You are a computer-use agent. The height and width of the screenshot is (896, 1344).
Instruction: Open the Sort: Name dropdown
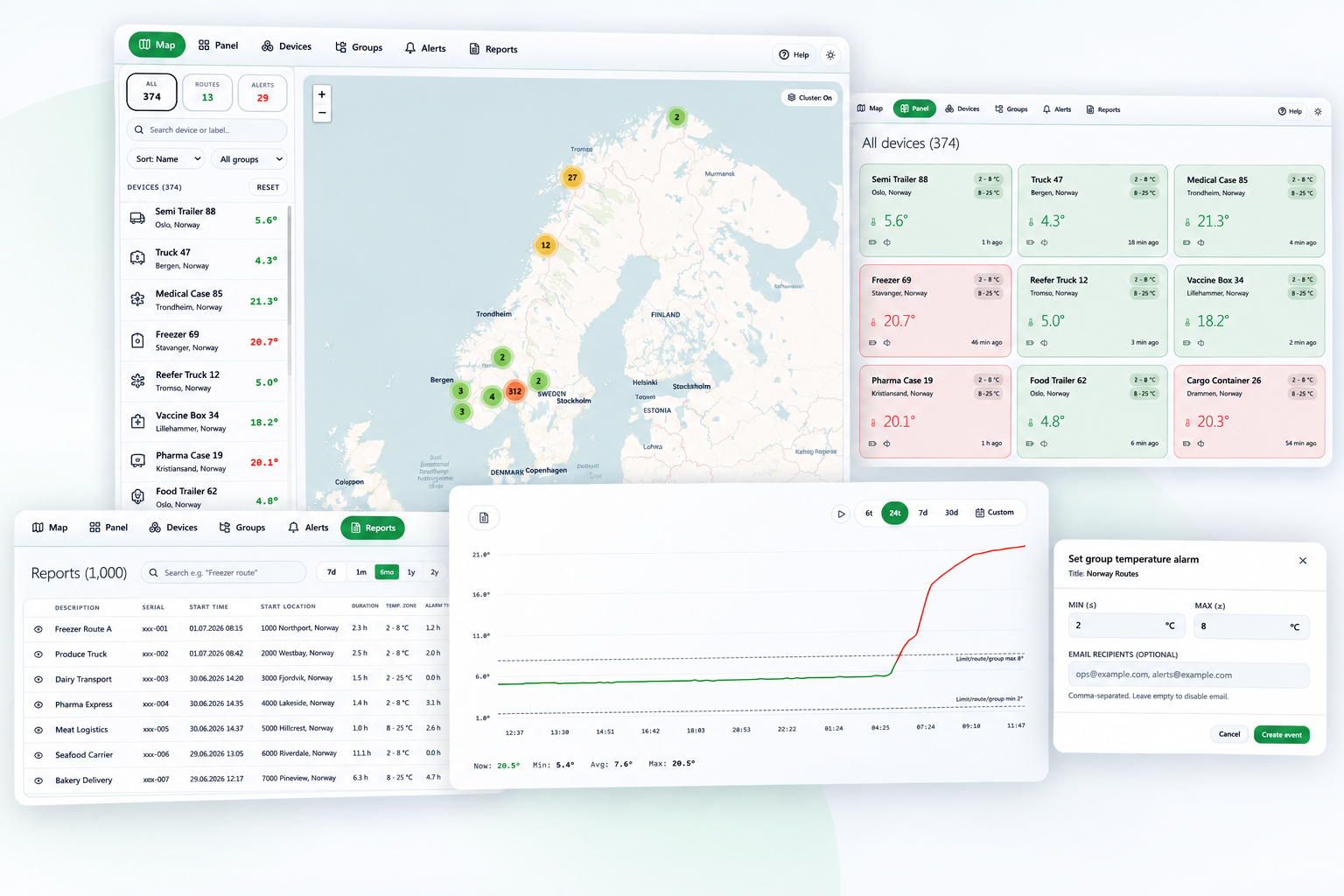coord(168,159)
